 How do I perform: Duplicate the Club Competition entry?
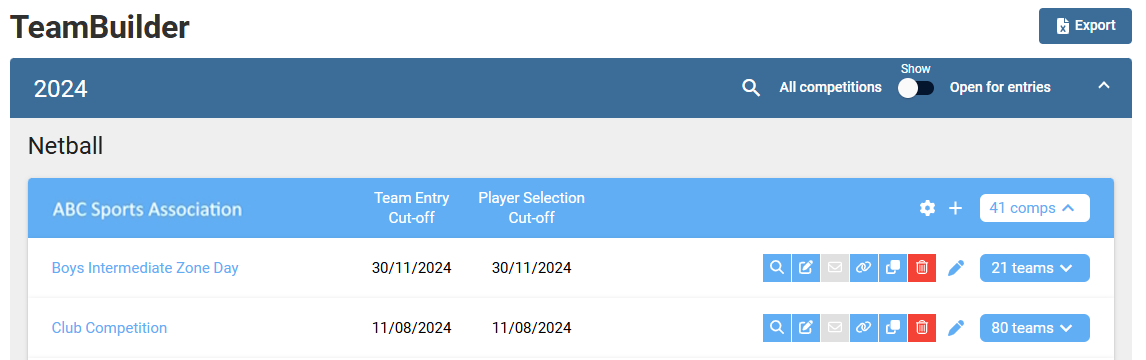892,328
